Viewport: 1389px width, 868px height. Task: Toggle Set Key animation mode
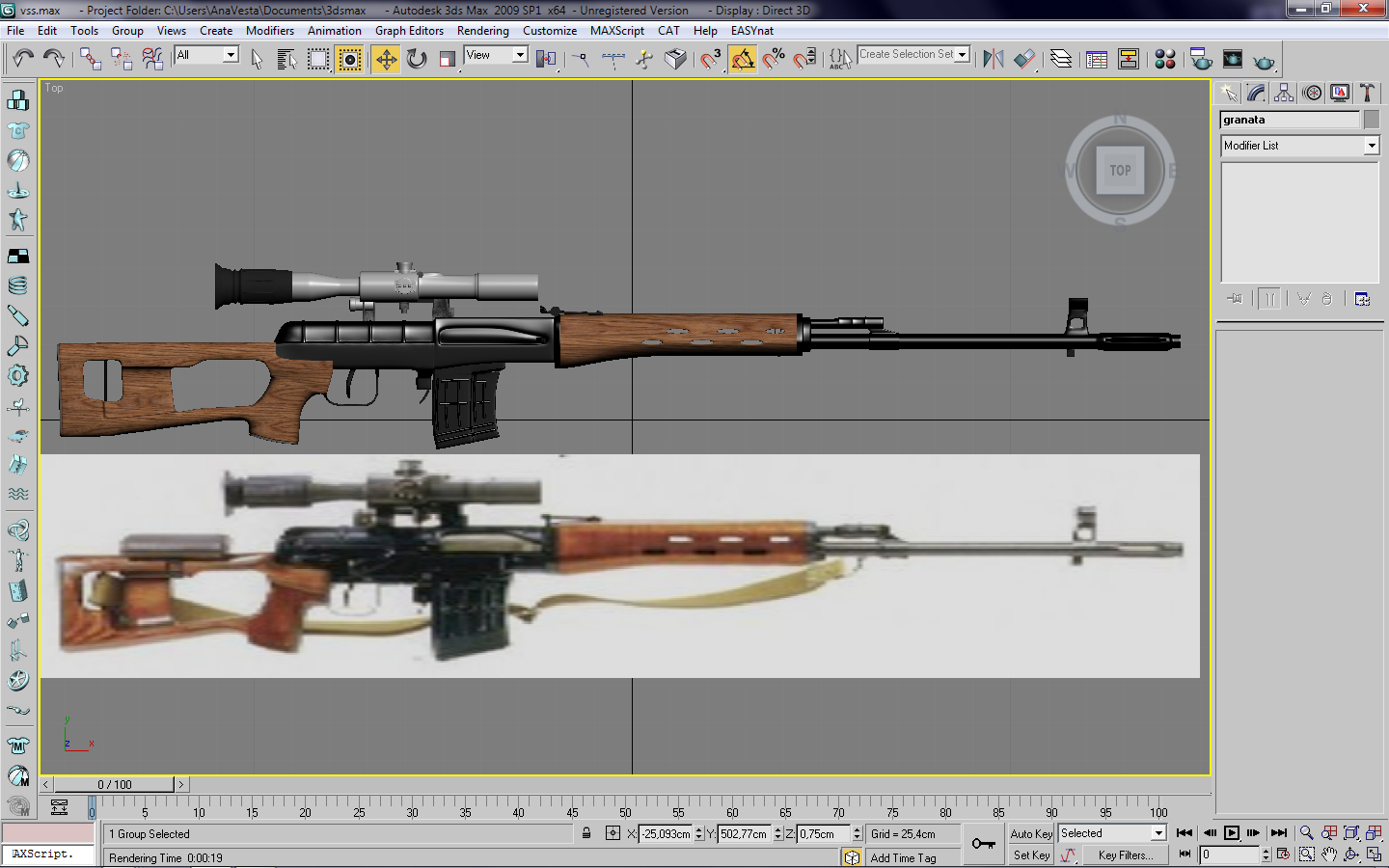tap(1031, 855)
